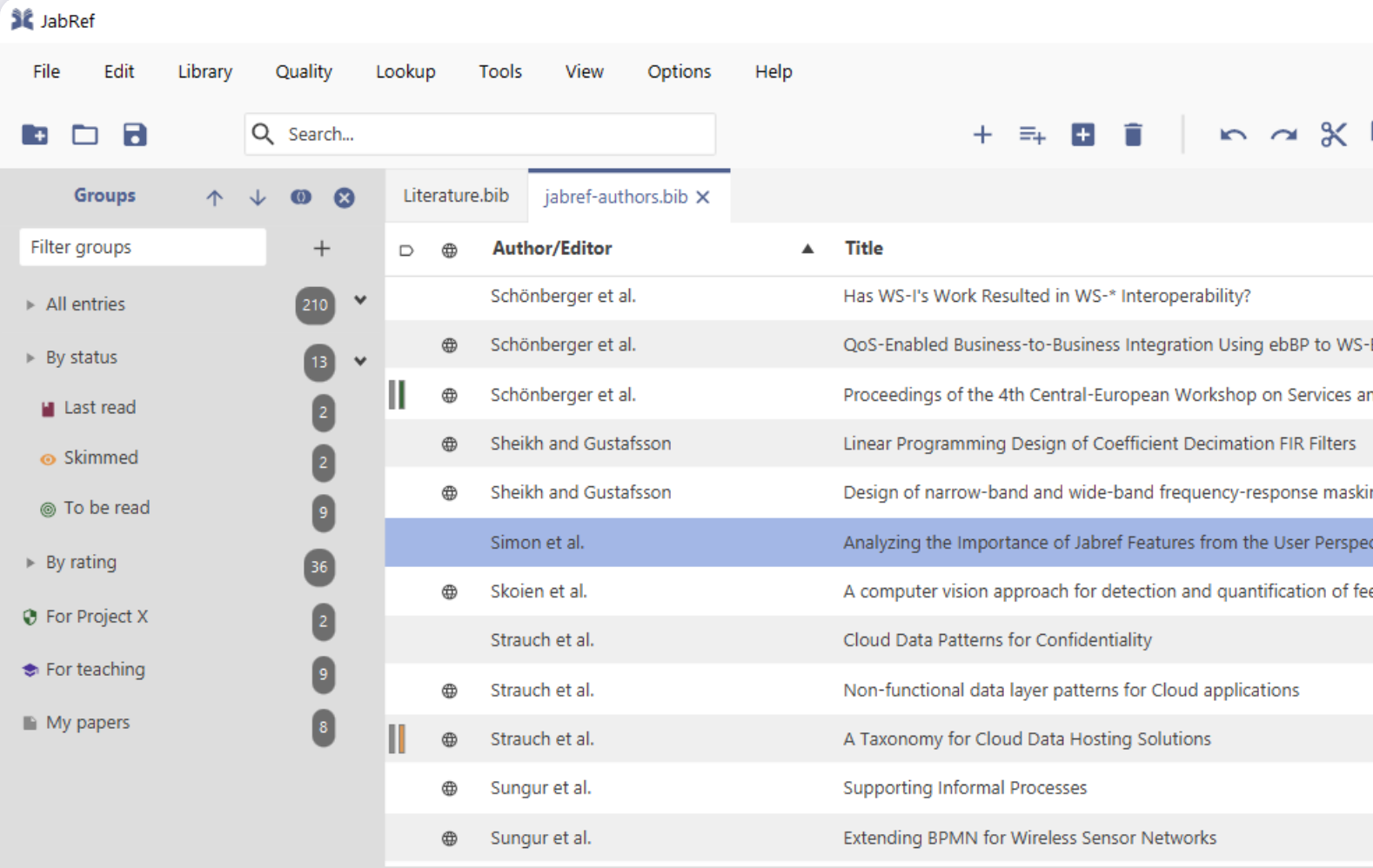The height and width of the screenshot is (868, 1373).
Task: Click the Skimmed eye icon
Action: point(48,458)
